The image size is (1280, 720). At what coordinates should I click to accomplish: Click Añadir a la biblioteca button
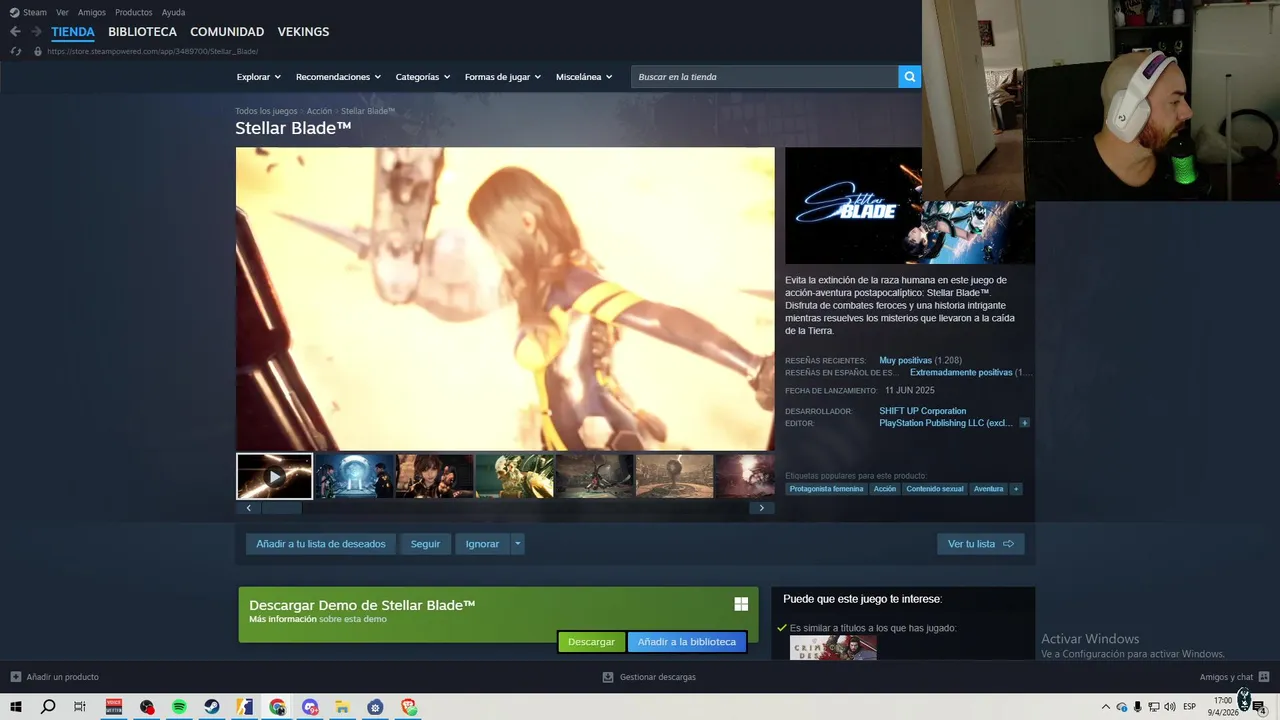[x=687, y=642]
